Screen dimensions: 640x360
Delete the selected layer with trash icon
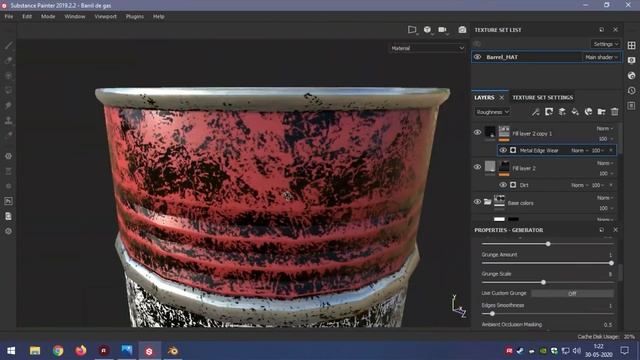coord(614,112)
